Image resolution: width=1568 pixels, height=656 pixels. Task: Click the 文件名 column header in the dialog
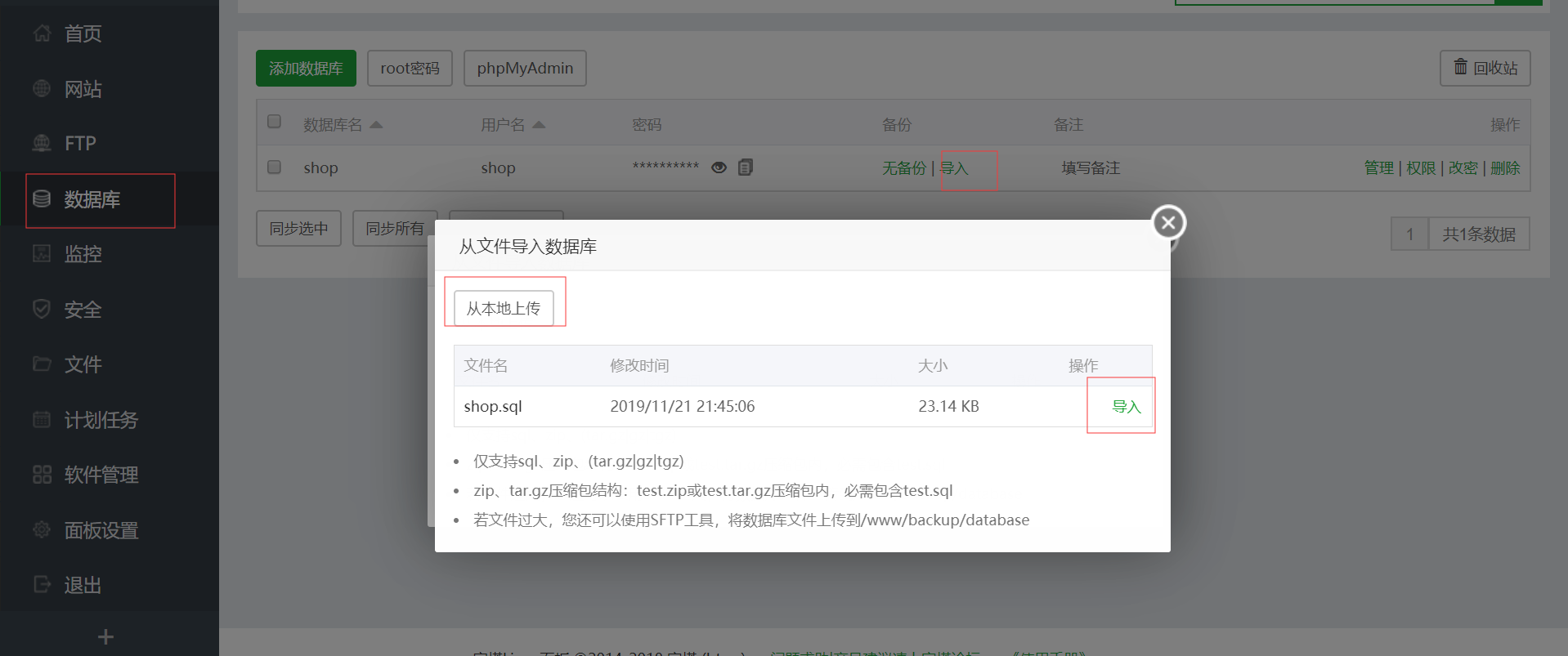[x=486, y=365]
